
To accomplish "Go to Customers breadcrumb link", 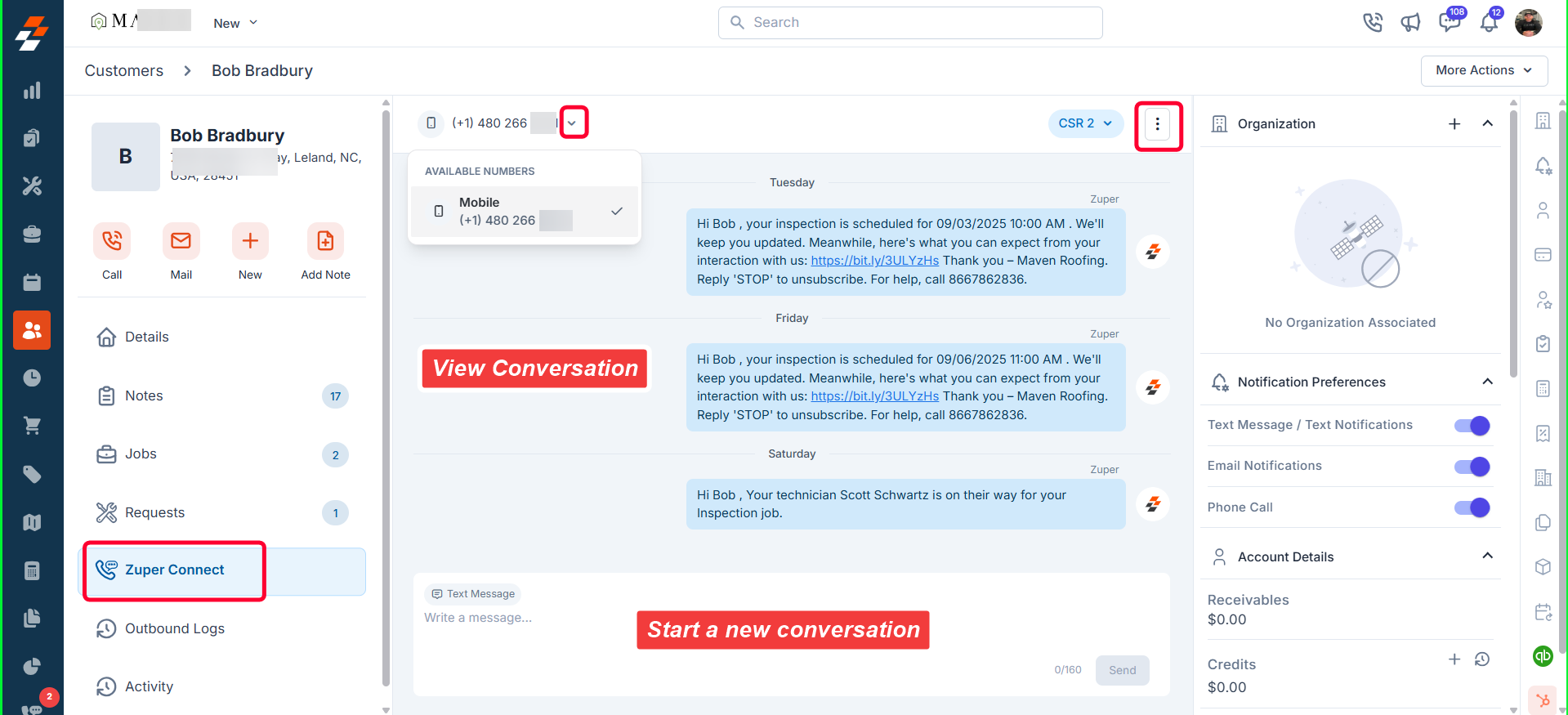I will click(x=124, y=71).
